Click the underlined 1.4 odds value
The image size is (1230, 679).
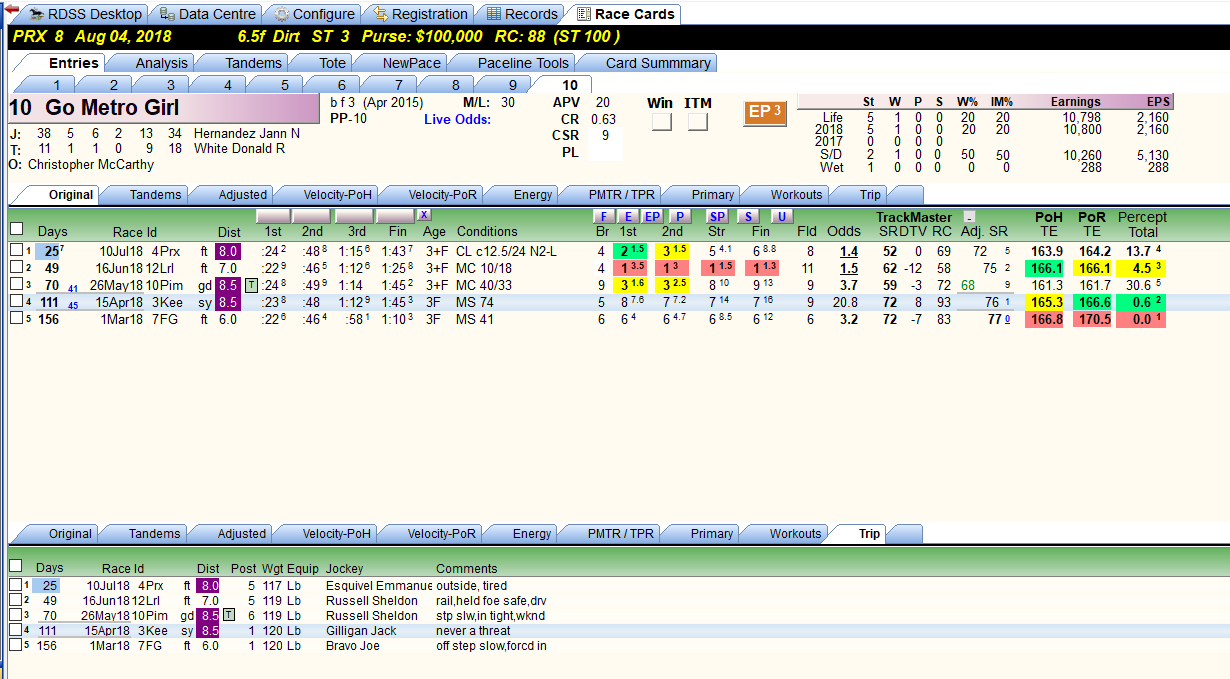[849, 251]
